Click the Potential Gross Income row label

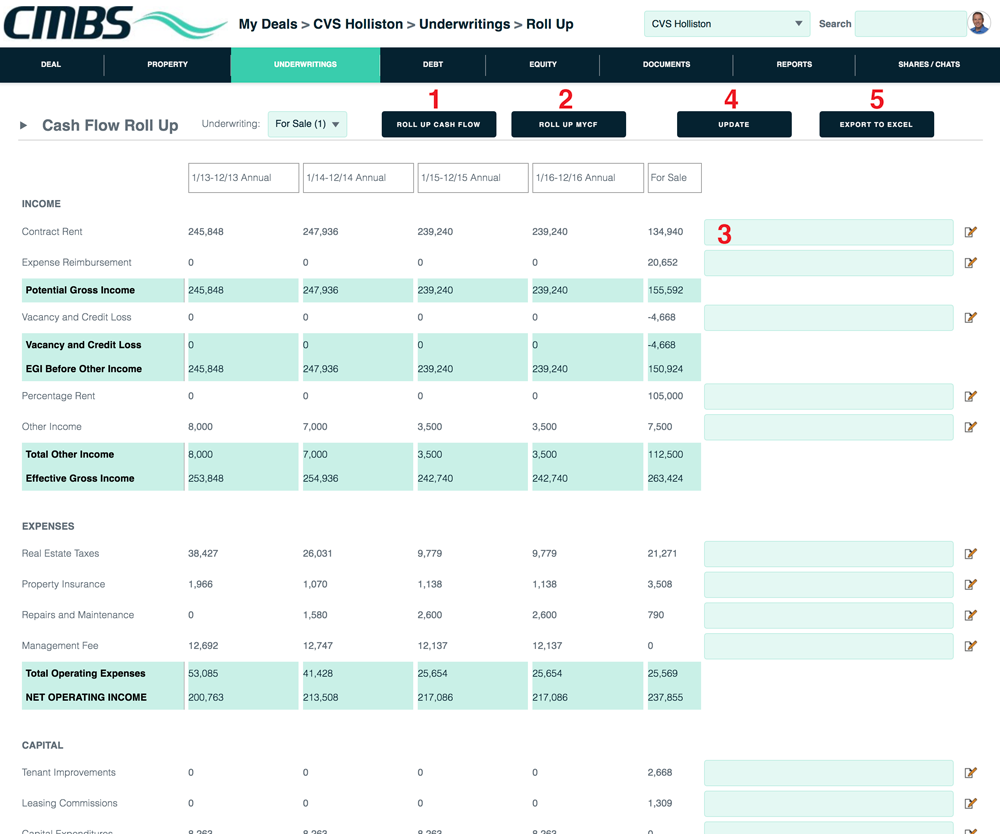point(80,290)
